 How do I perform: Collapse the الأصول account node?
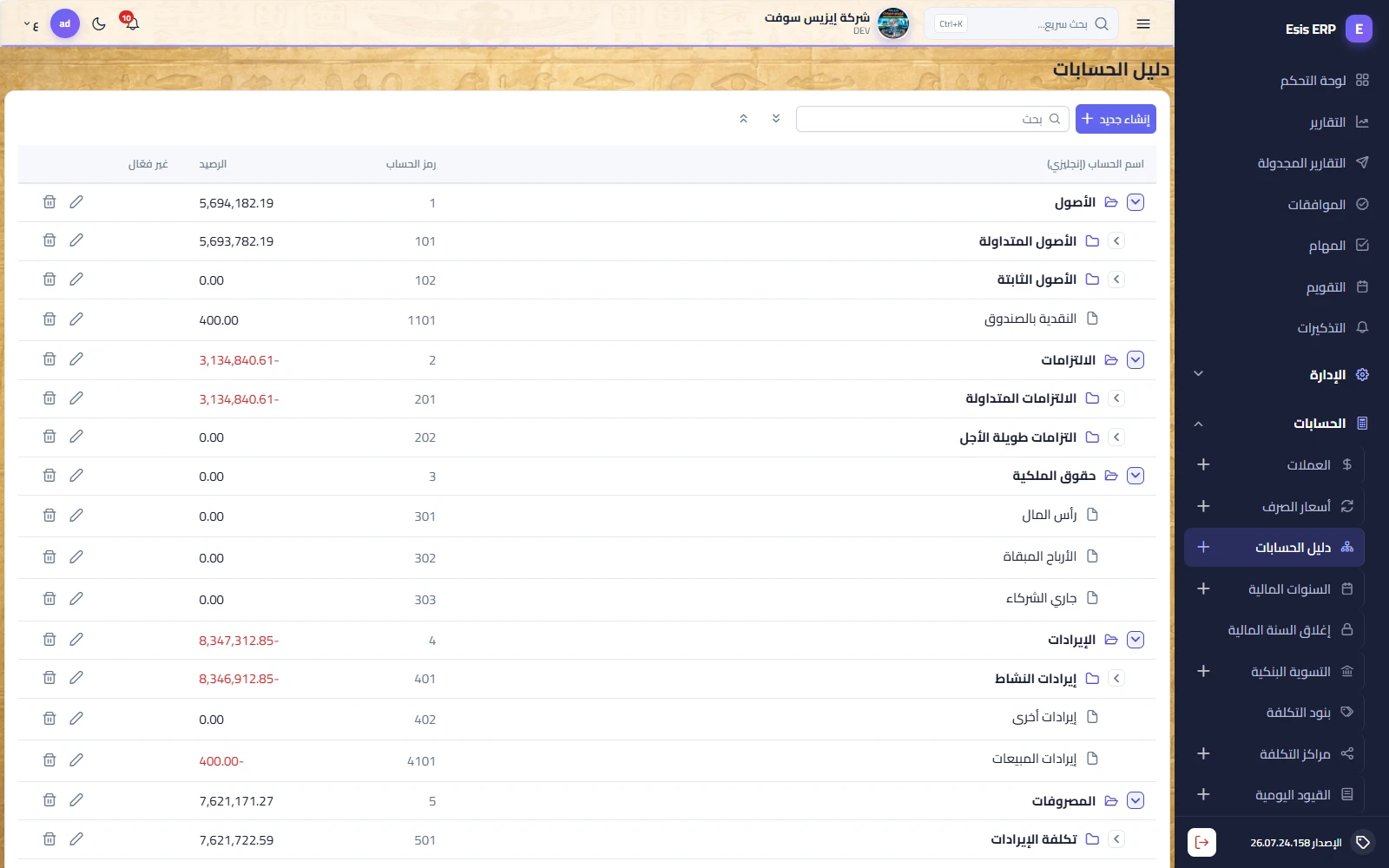1136,202
